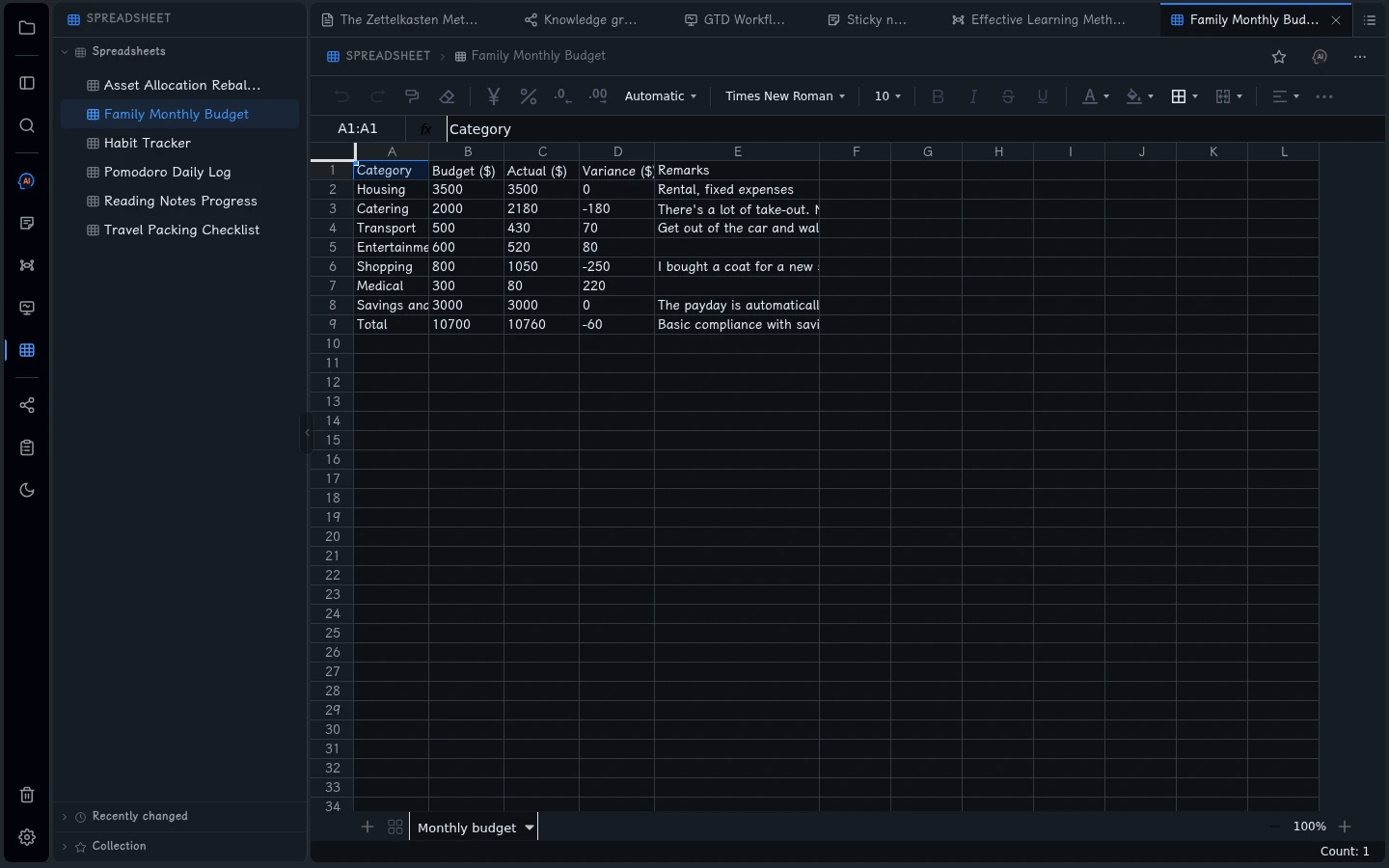The width and height of the screenshot is (1389, 868).
Task: Open the text color picker
Action: click(x=1096, y=96)
